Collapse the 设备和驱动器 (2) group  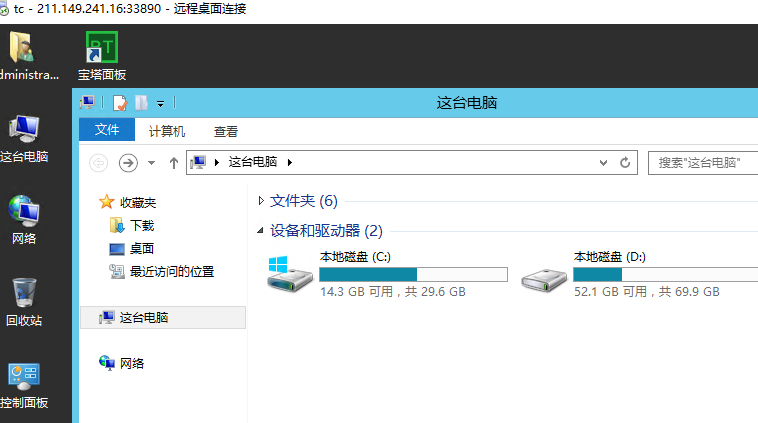262,231
